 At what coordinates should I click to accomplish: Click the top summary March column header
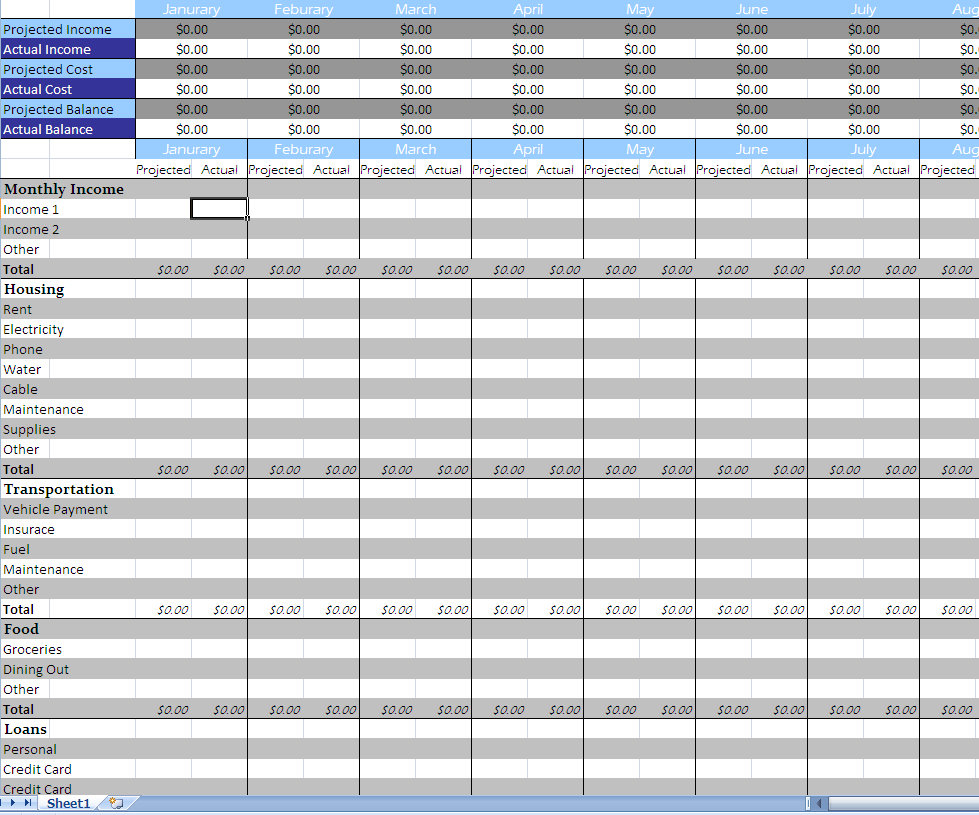(x=416, y=9)
